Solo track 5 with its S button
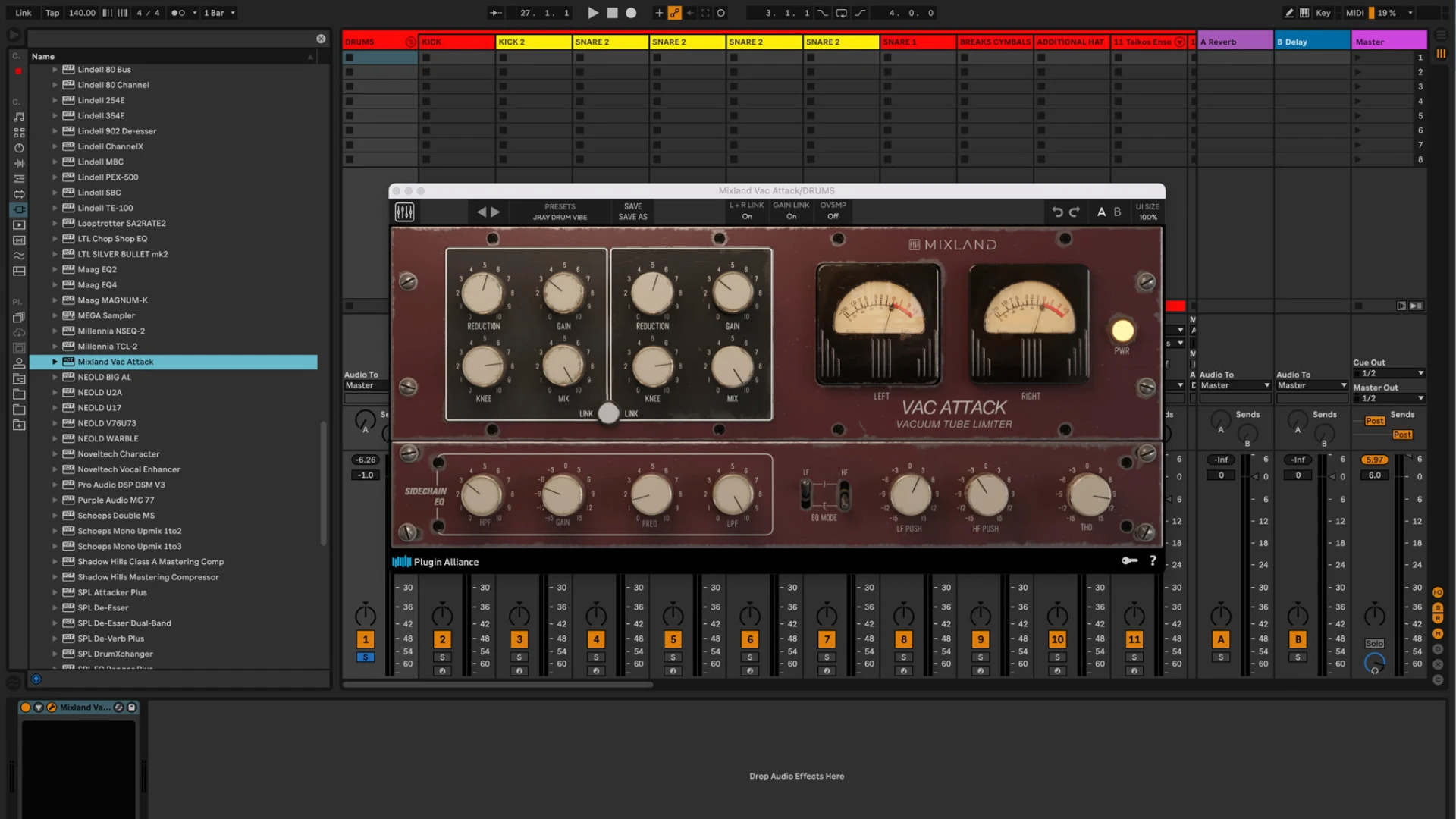This screenshot has width=1456, height=819. 673,657
